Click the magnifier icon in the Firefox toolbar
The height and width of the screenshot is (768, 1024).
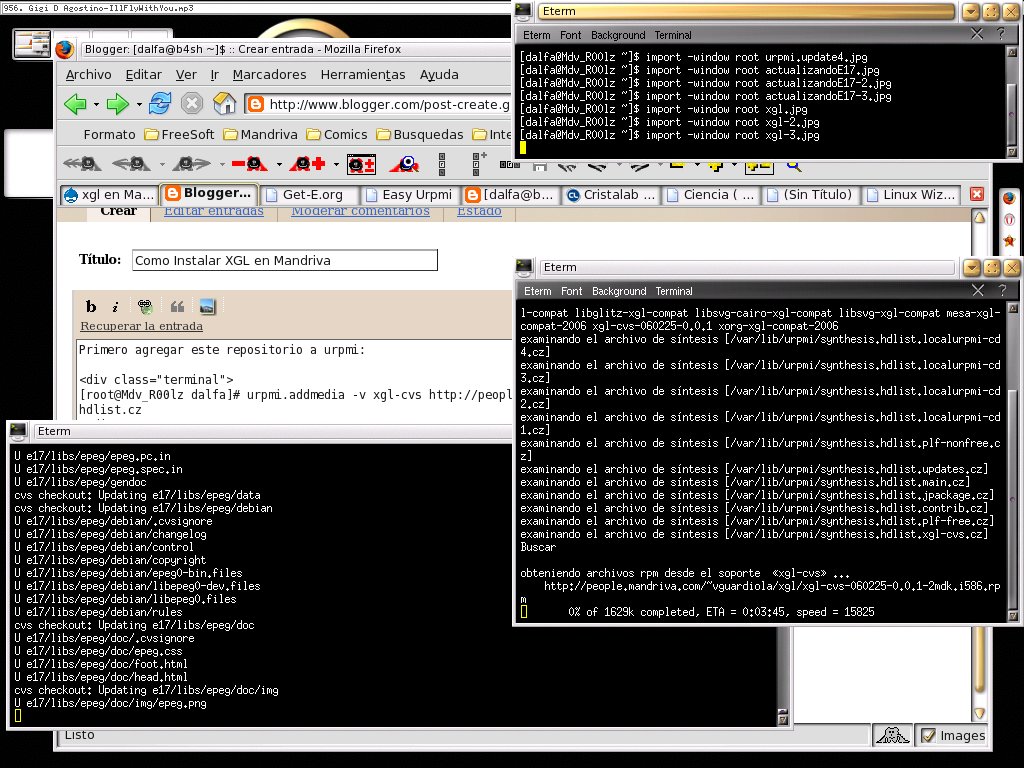pyautogui.click(x=793, y=167)
